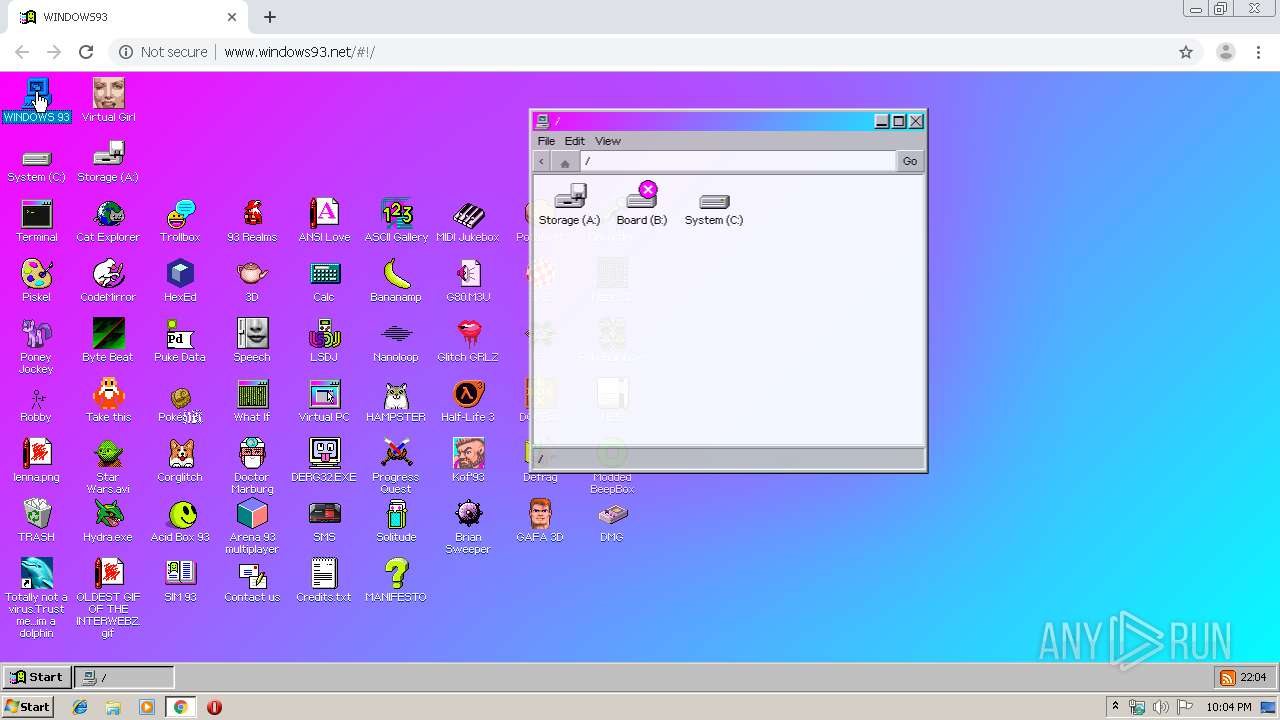Open Progress Quest icon
Screen dimensions: 1280x720
[396, 467]
